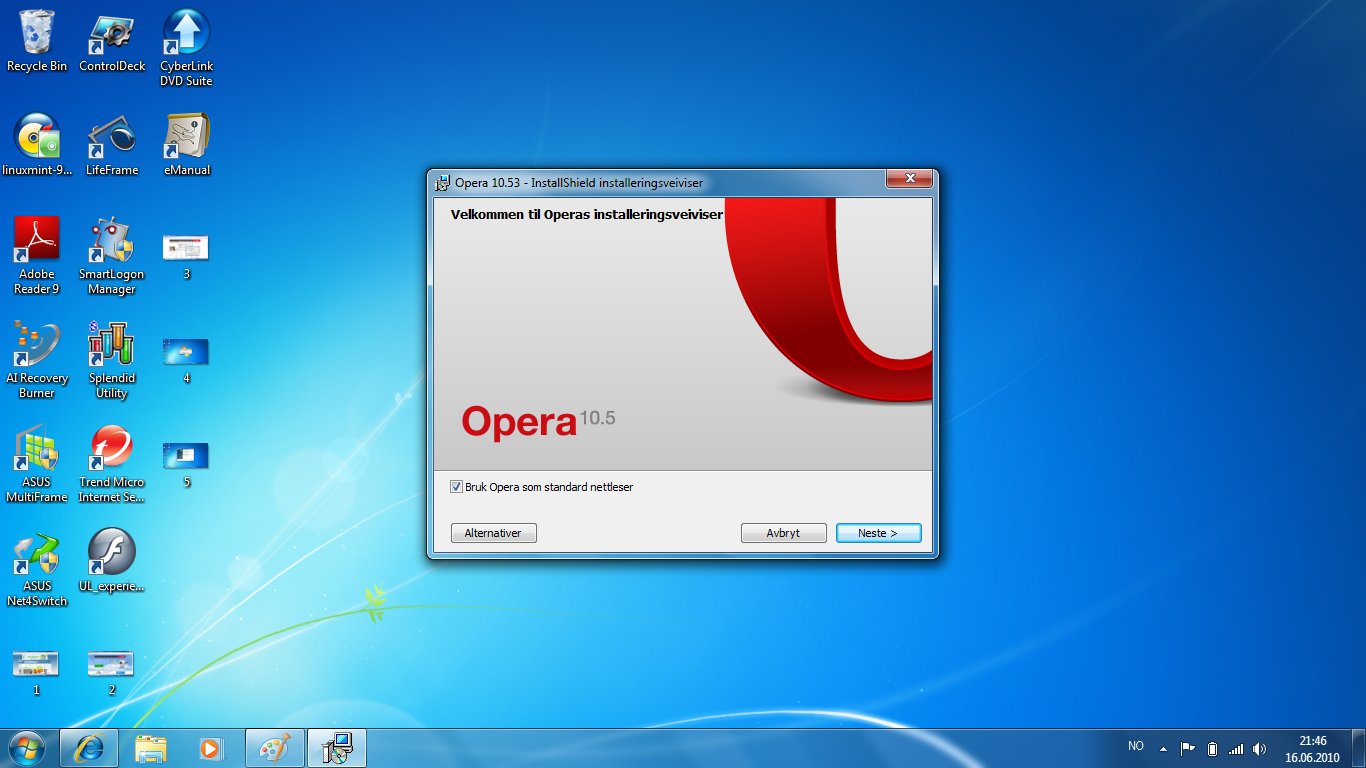Select the image thumbnail labeled 1

[36, 672]
